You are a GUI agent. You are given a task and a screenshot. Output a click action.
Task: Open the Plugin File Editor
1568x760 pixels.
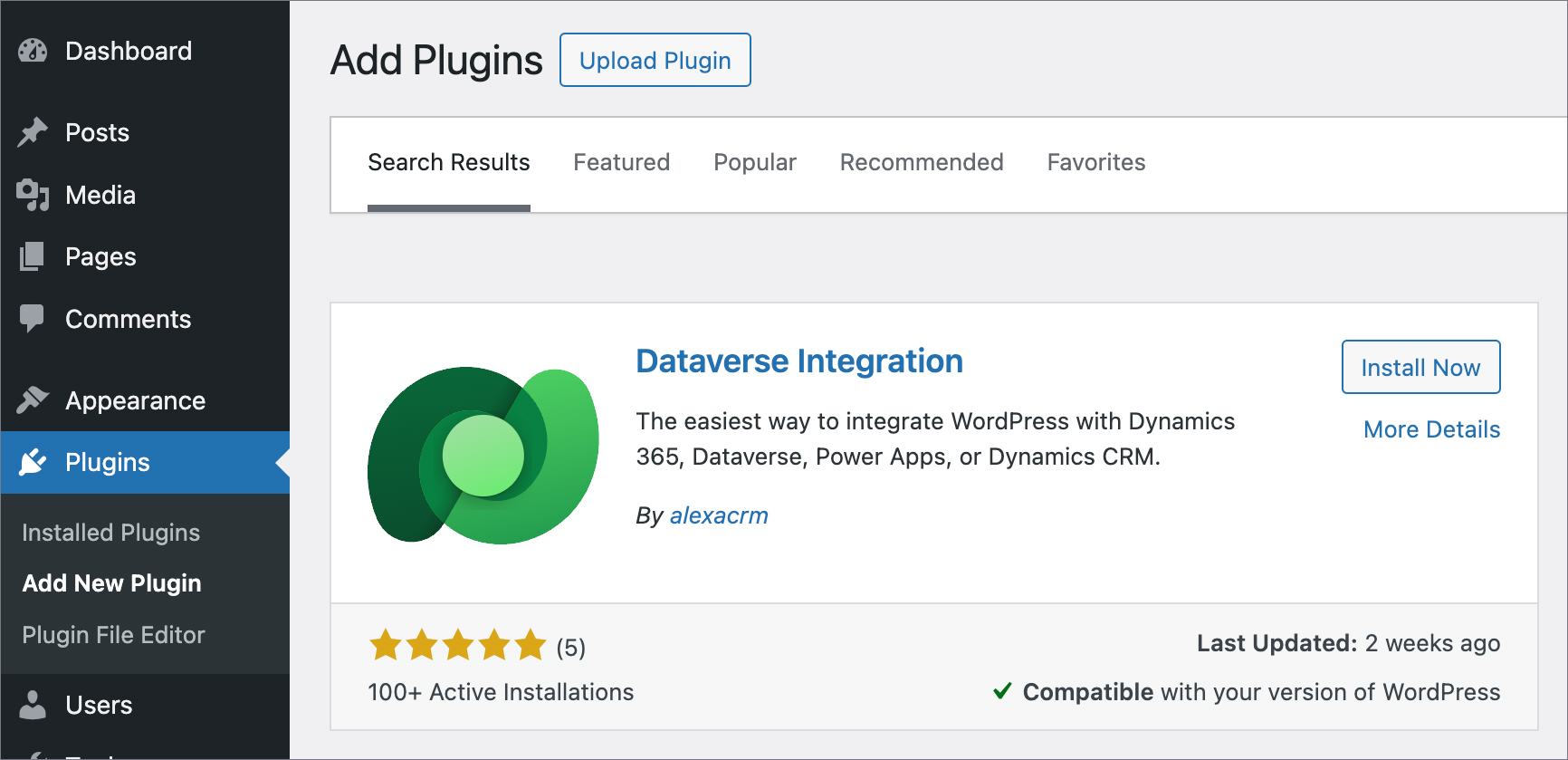click(114, 635)
